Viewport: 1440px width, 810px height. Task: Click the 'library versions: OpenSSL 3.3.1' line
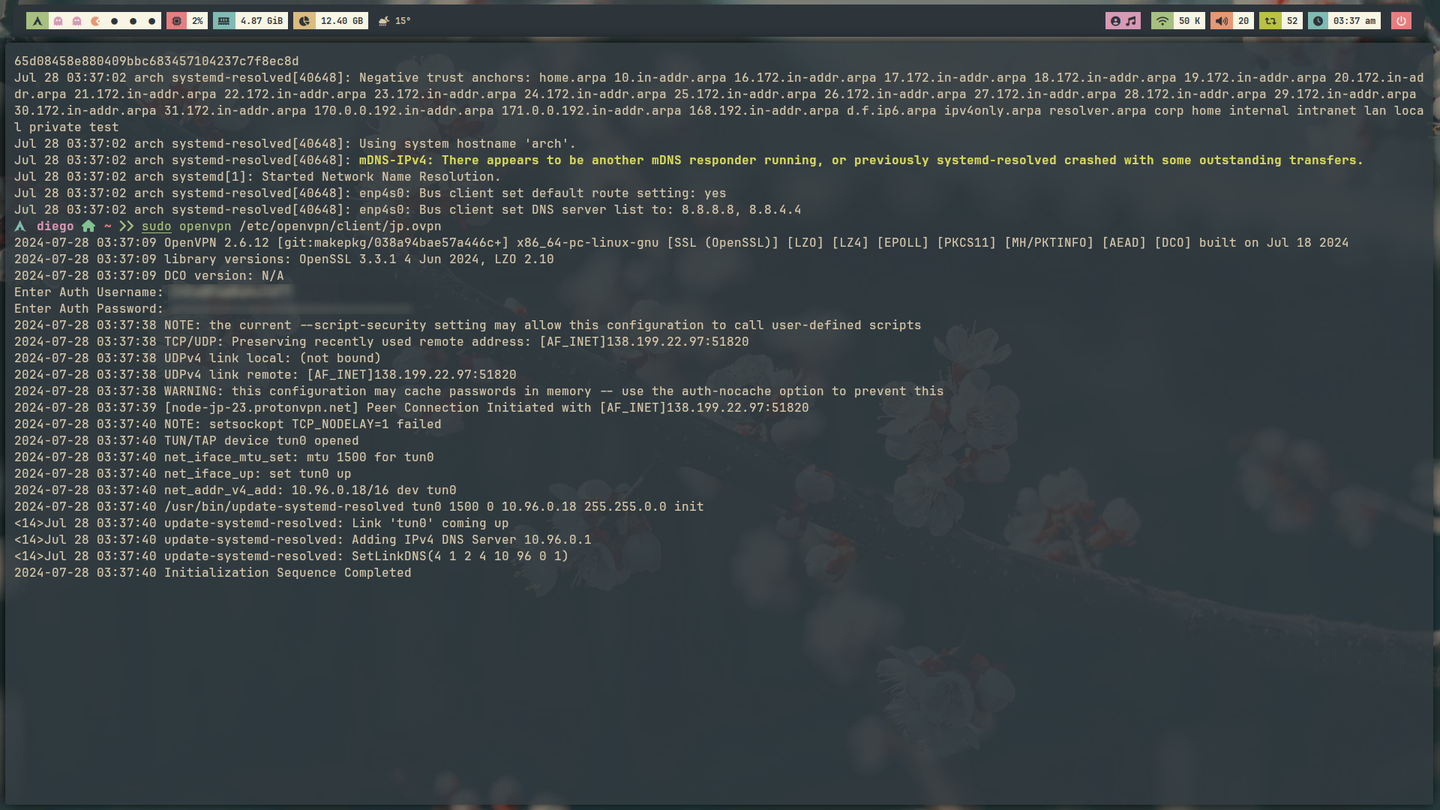(284, 259)
